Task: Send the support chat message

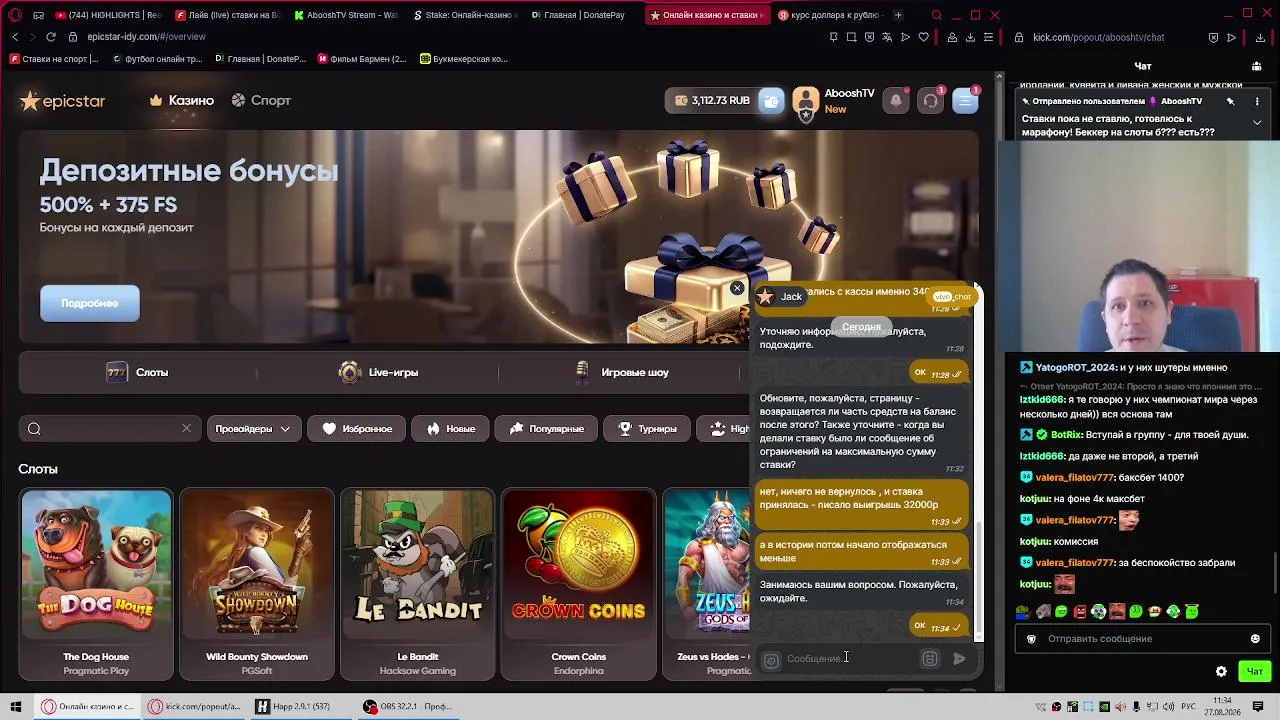Action: 959,659
